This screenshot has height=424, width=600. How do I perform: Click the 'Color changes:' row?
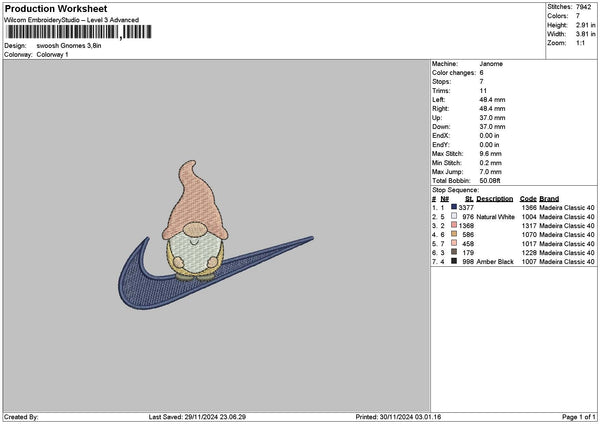458,73
